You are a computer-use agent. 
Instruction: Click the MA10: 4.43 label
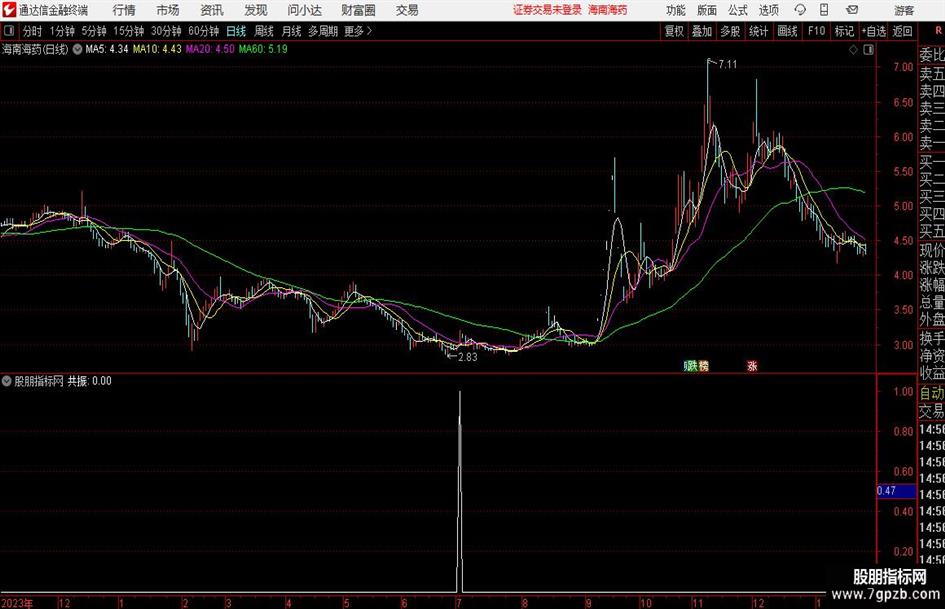(157, 49)
